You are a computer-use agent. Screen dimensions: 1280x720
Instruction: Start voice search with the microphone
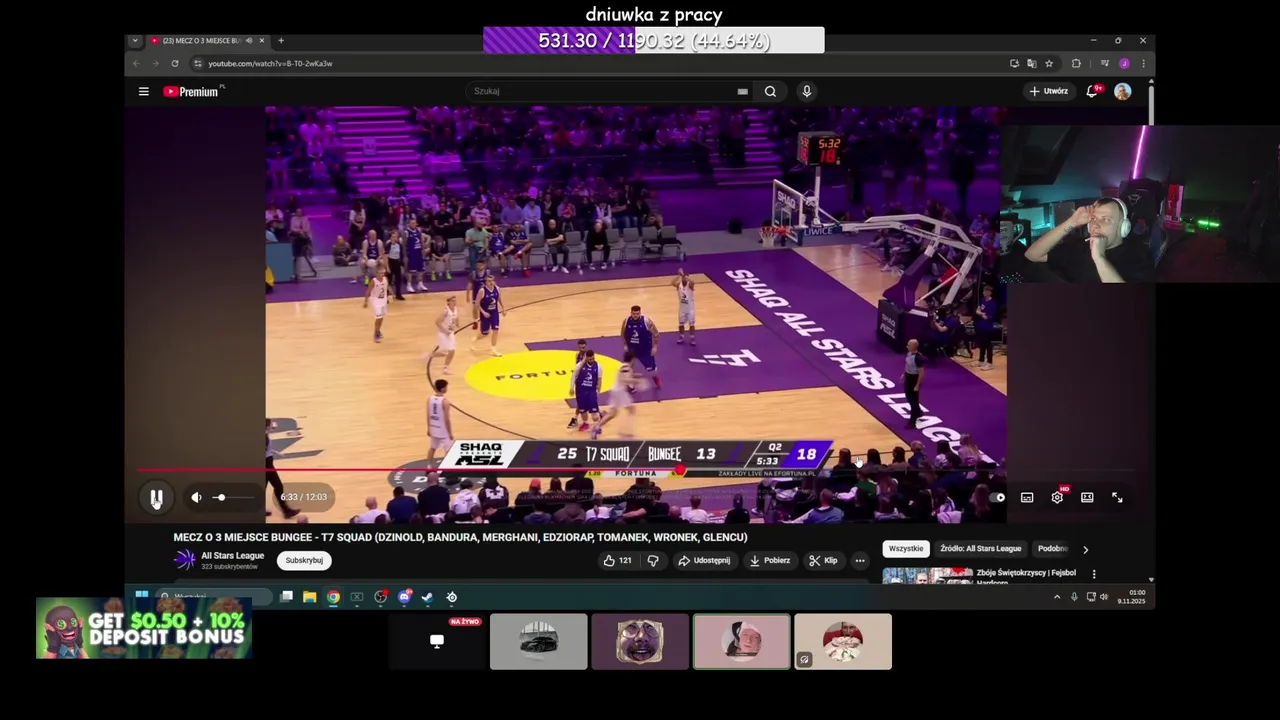pos(807,91)
